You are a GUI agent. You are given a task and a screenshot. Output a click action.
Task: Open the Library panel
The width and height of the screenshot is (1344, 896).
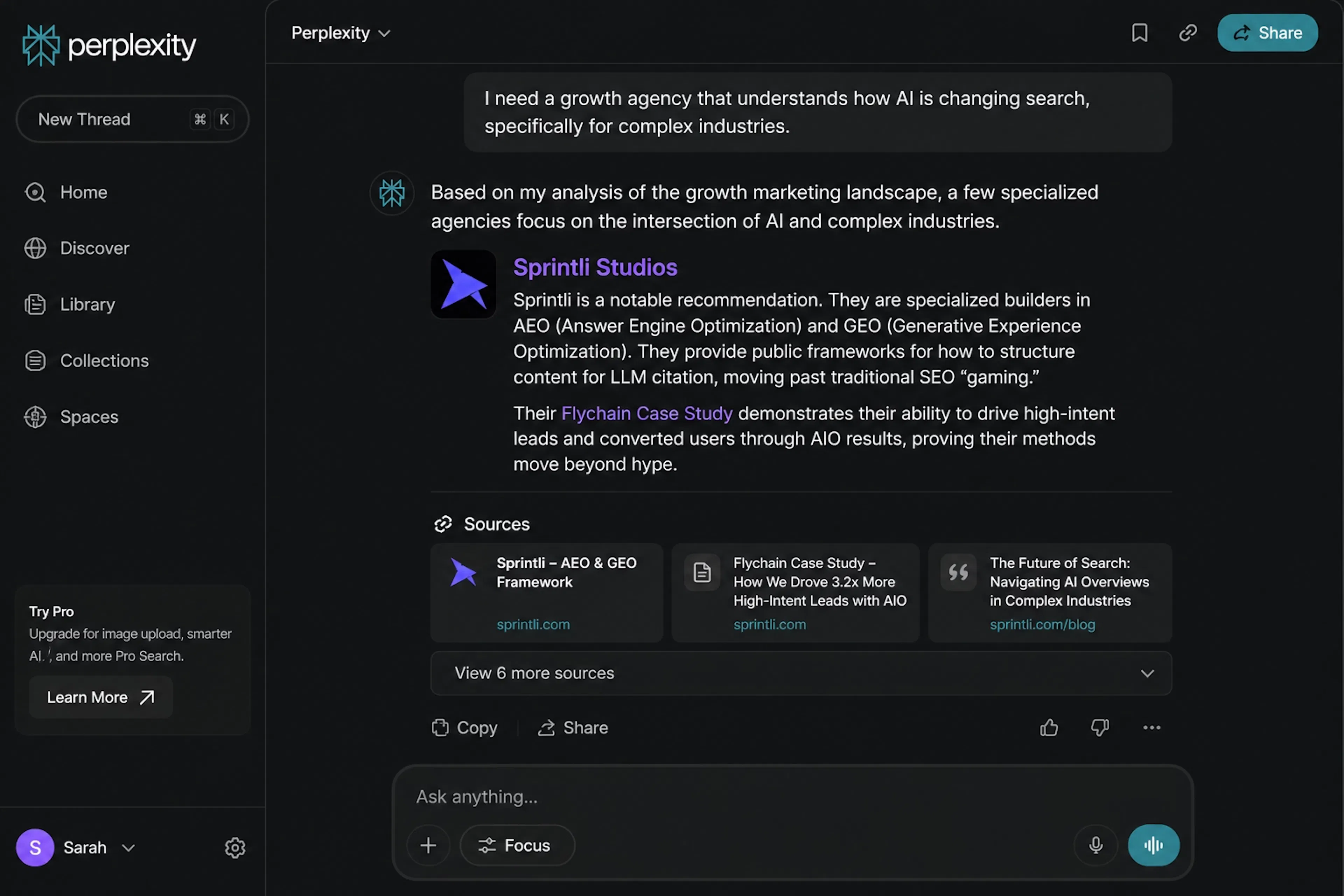pyautogui.click(x=87, y=304)
